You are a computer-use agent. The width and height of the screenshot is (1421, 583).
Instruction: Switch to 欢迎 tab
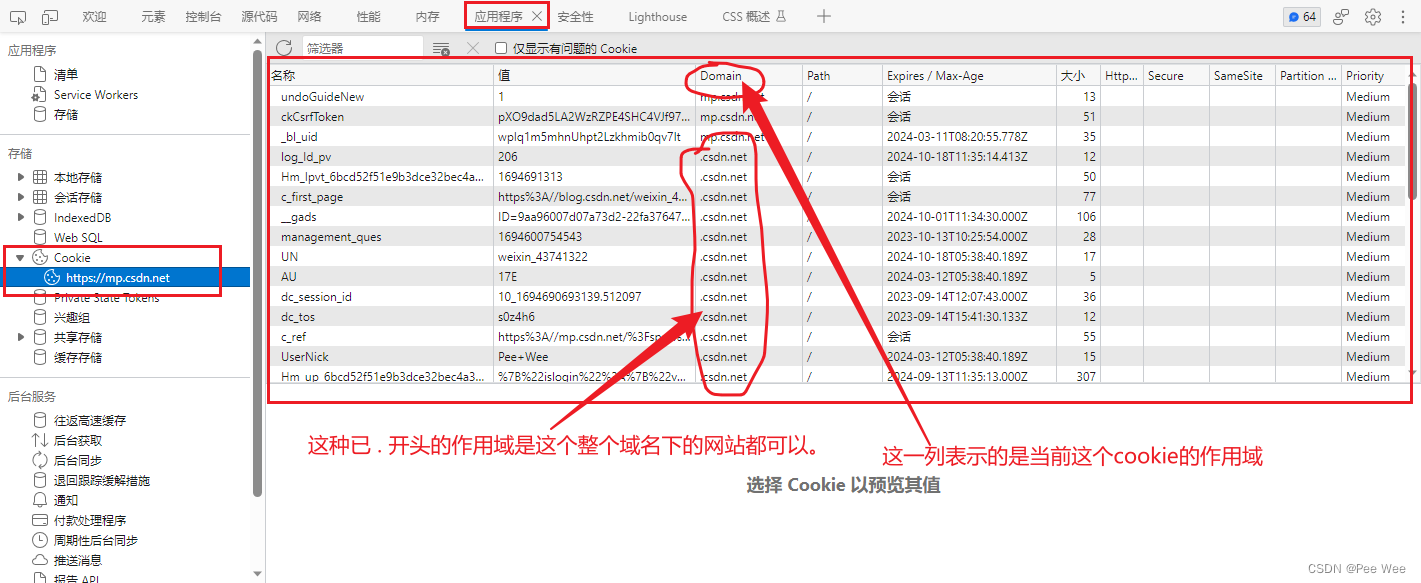pyautogui.click(x=95, y=17)
